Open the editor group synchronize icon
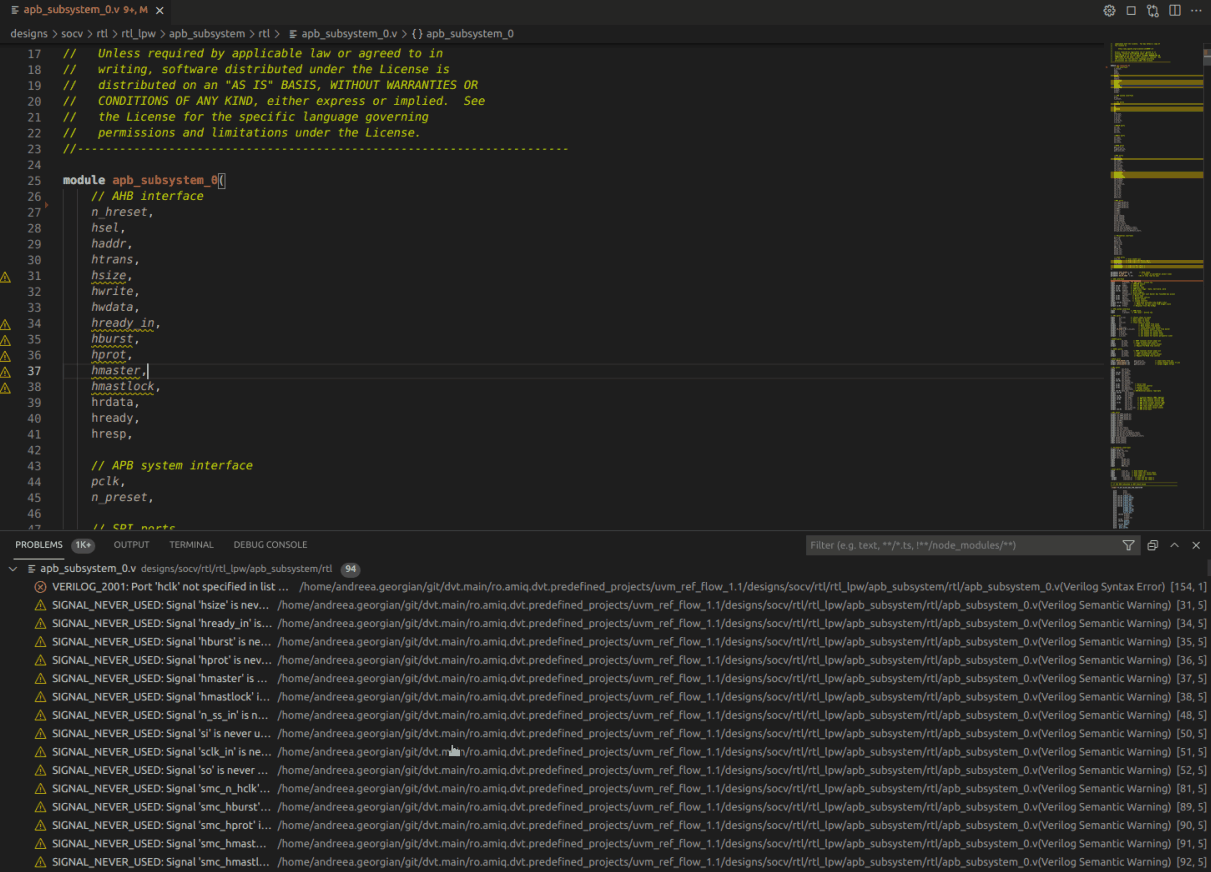This screenshot has height=872, width=1211. coord(1152,10)
